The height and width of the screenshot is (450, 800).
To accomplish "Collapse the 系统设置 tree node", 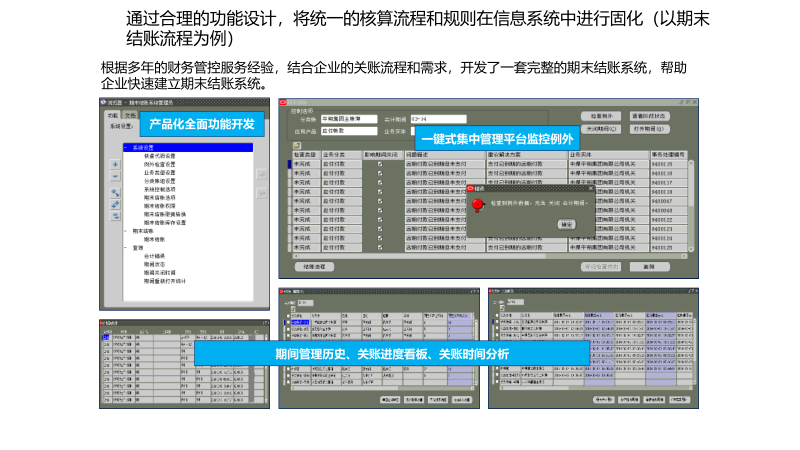I will [127, 147].
